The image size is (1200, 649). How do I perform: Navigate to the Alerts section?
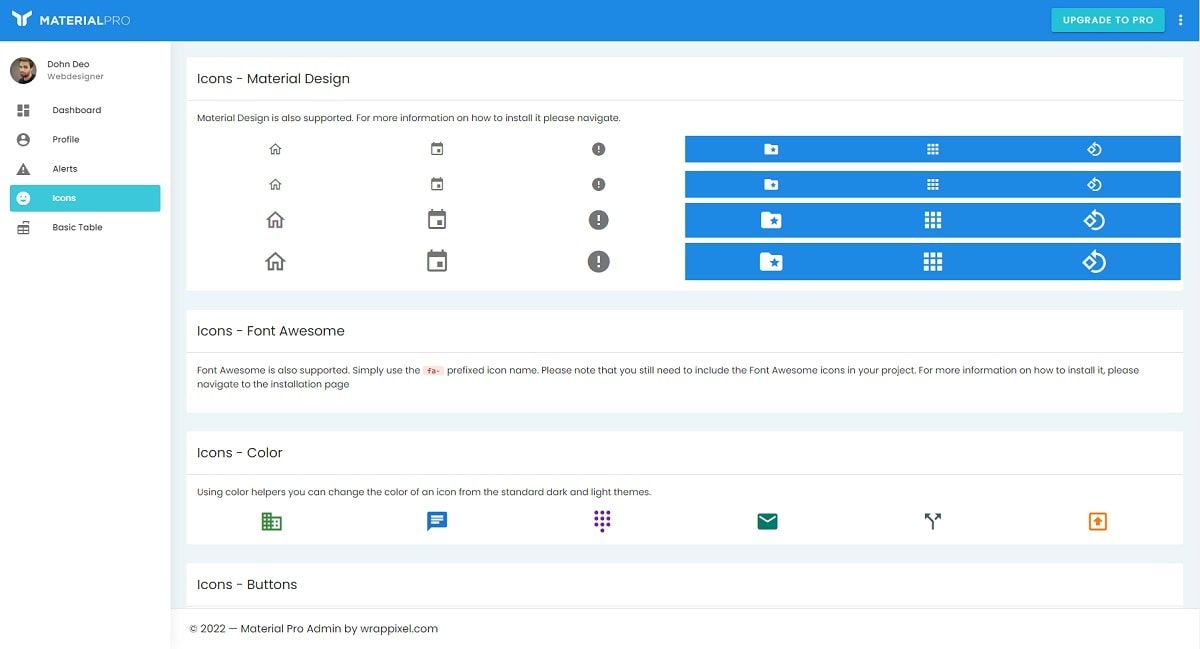pos(65,168)
